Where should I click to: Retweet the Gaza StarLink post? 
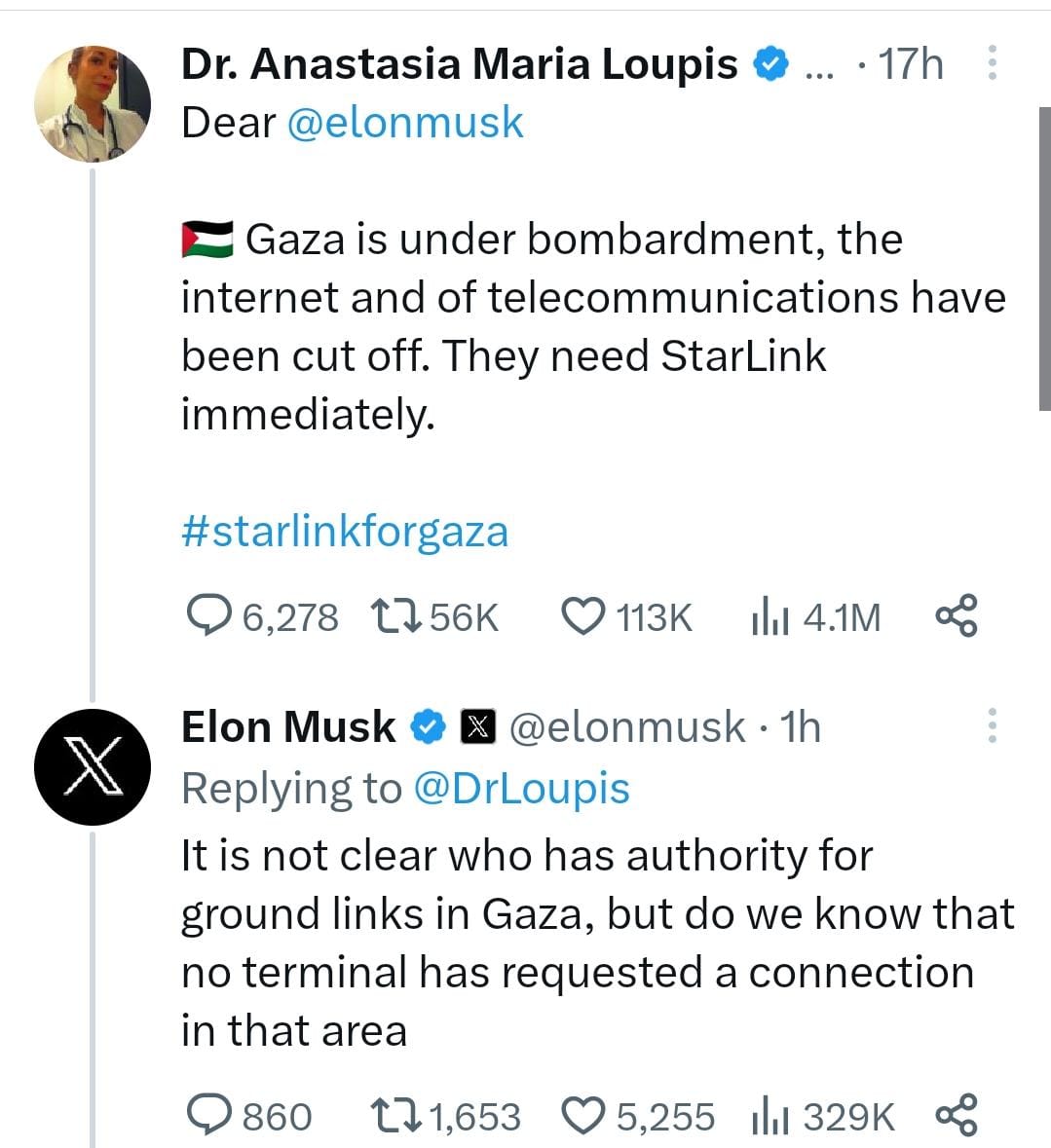tap(394, 616)
